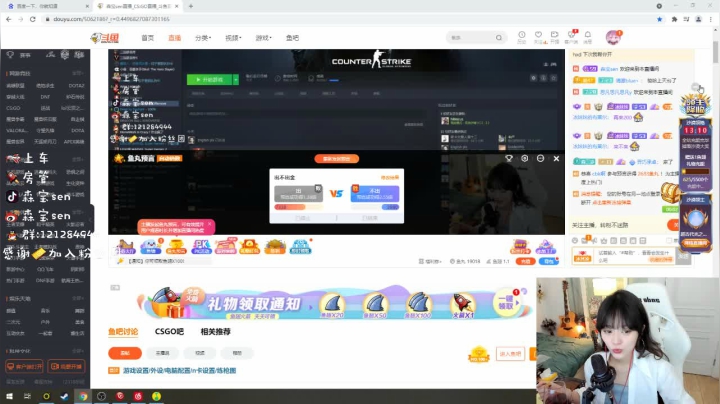Click the 进入鱼吧 outlined button

(510, 354)
